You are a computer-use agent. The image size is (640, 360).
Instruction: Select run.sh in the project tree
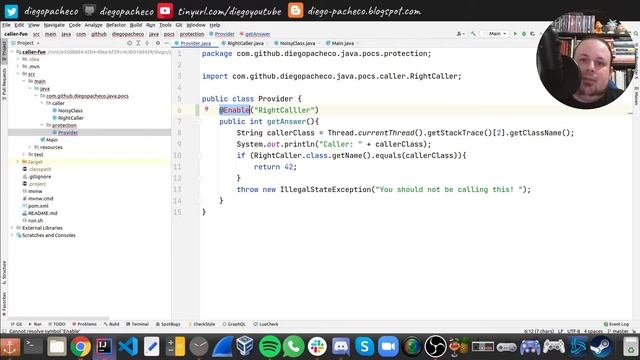tap(36, 221)
